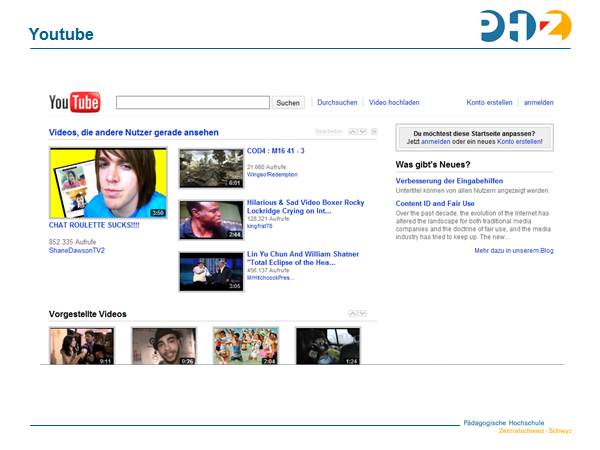Open the CHAT ROULETTE SUCKS!!!! title link

coord(94,225)
